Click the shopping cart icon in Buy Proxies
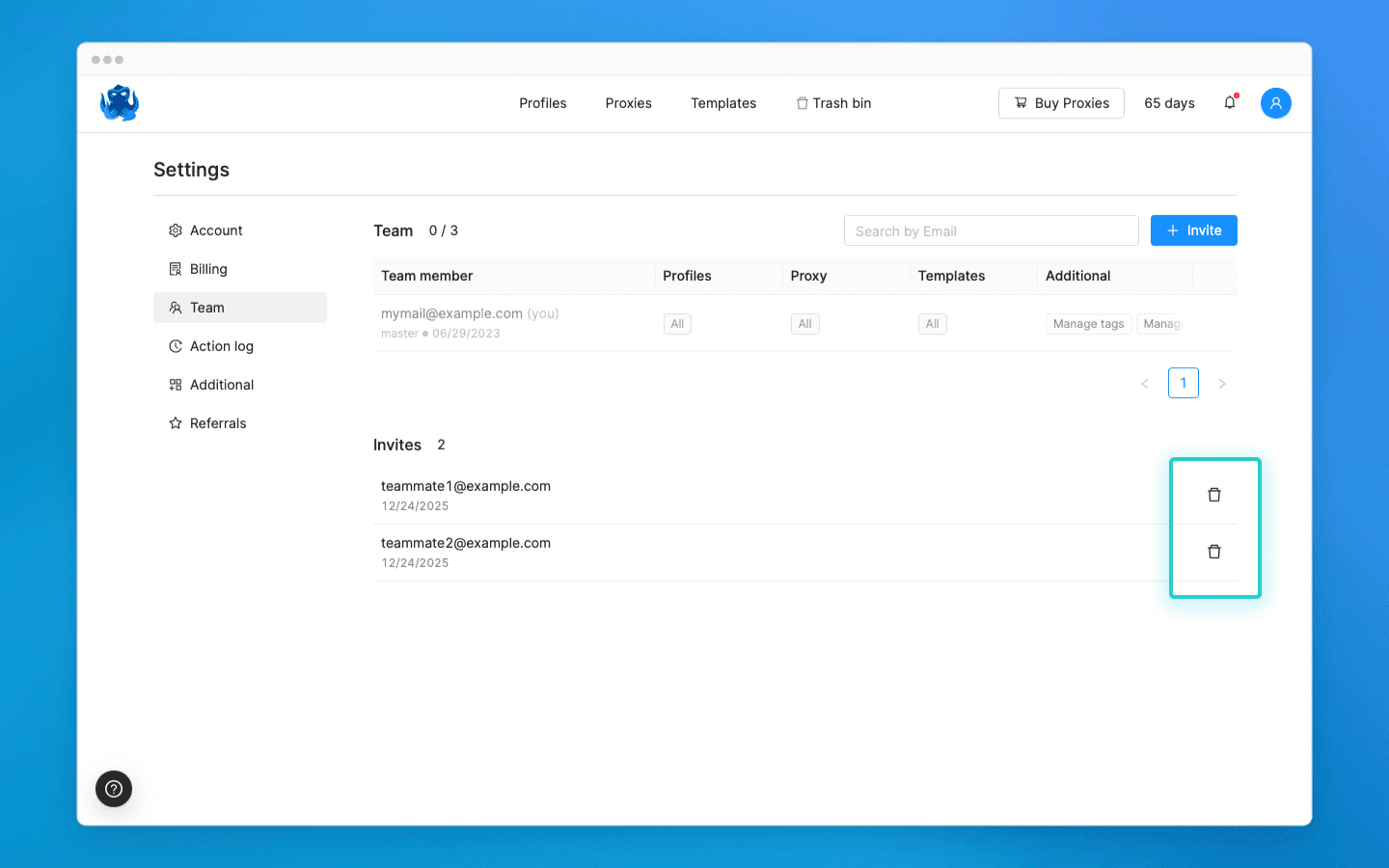 pyautogui.click(x=1021, y=102)
